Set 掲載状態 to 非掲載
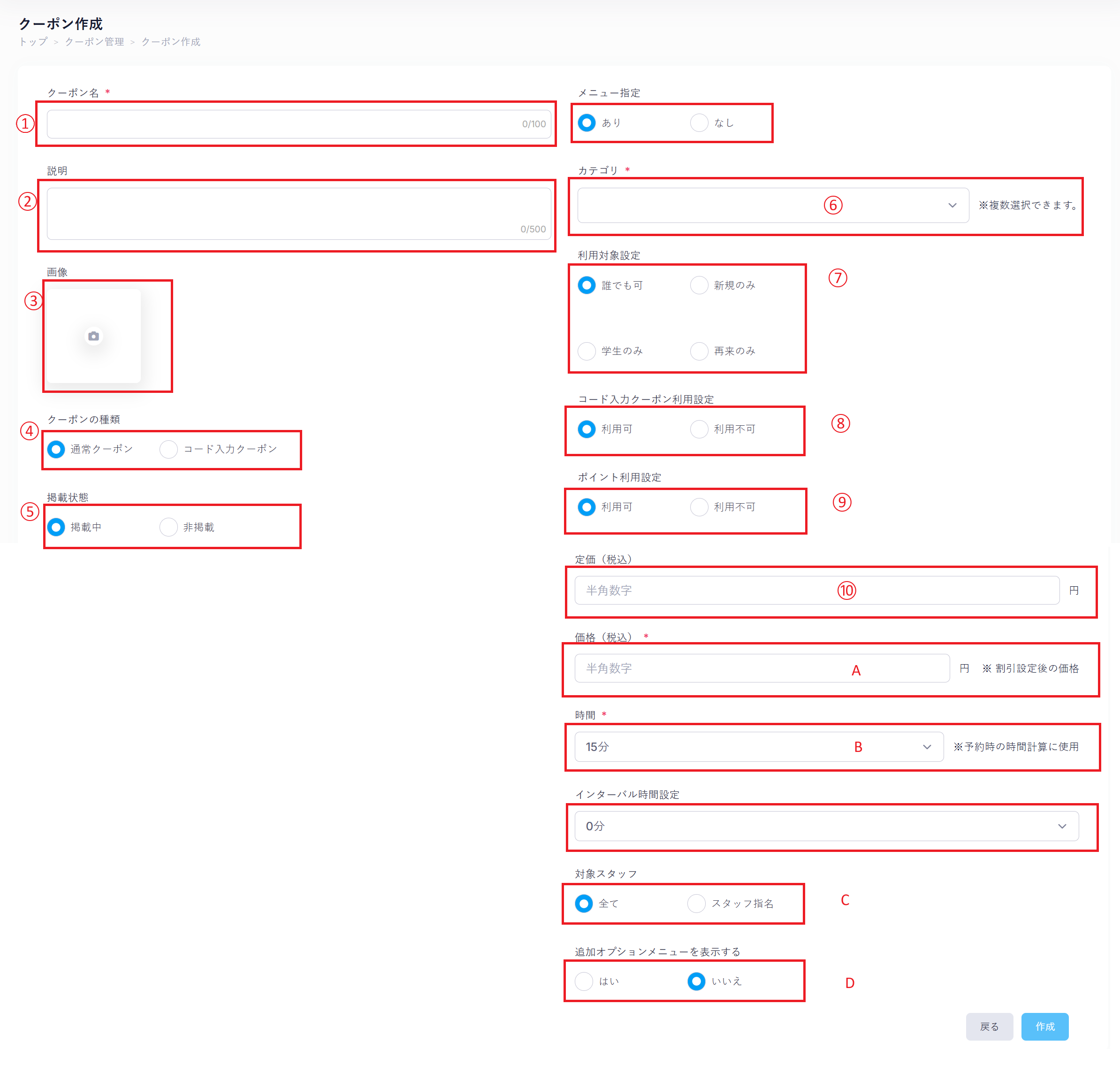The width and height of the screenshot is (1120, 1073). 169,527
